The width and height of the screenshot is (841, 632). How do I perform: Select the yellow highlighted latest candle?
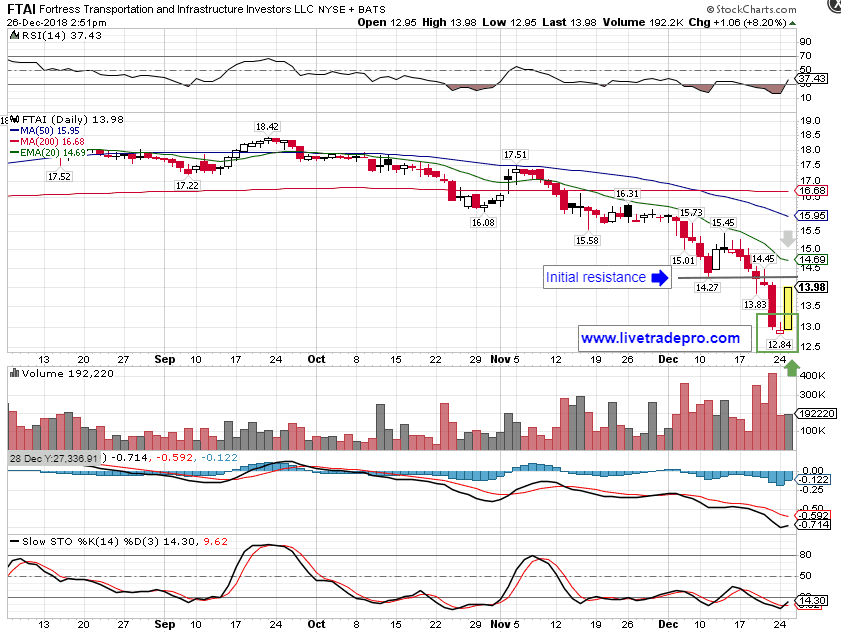tap(788, 309)
